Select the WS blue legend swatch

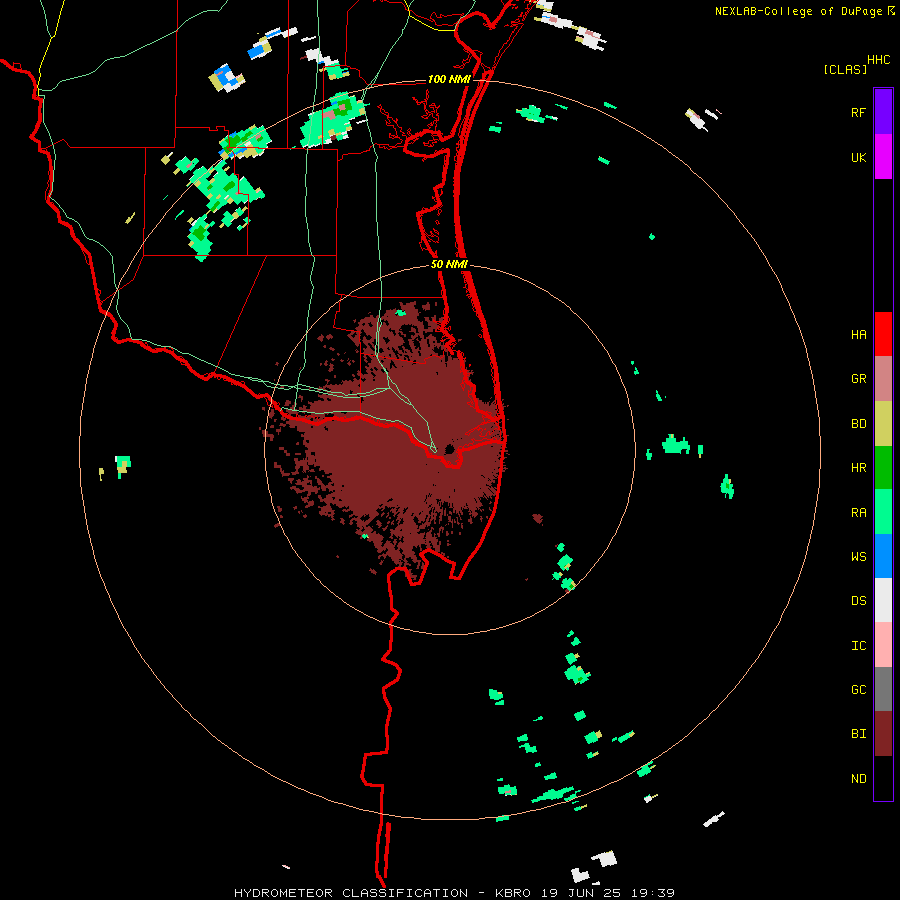(x=883, y=556)
